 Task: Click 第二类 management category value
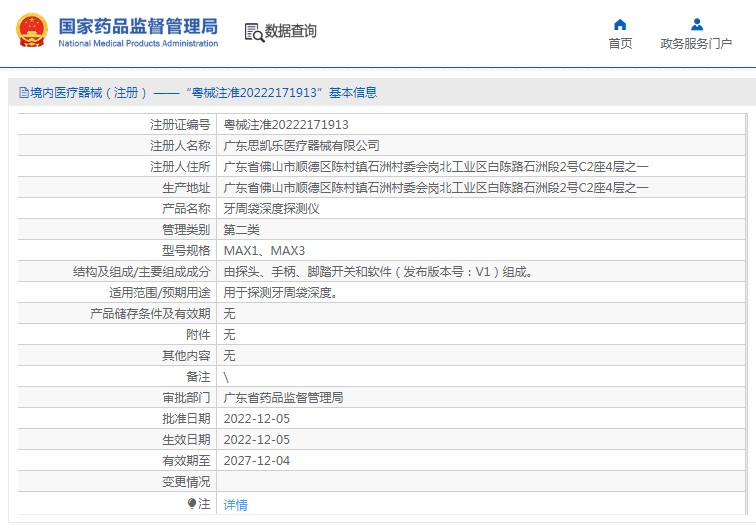click(242, 230)
